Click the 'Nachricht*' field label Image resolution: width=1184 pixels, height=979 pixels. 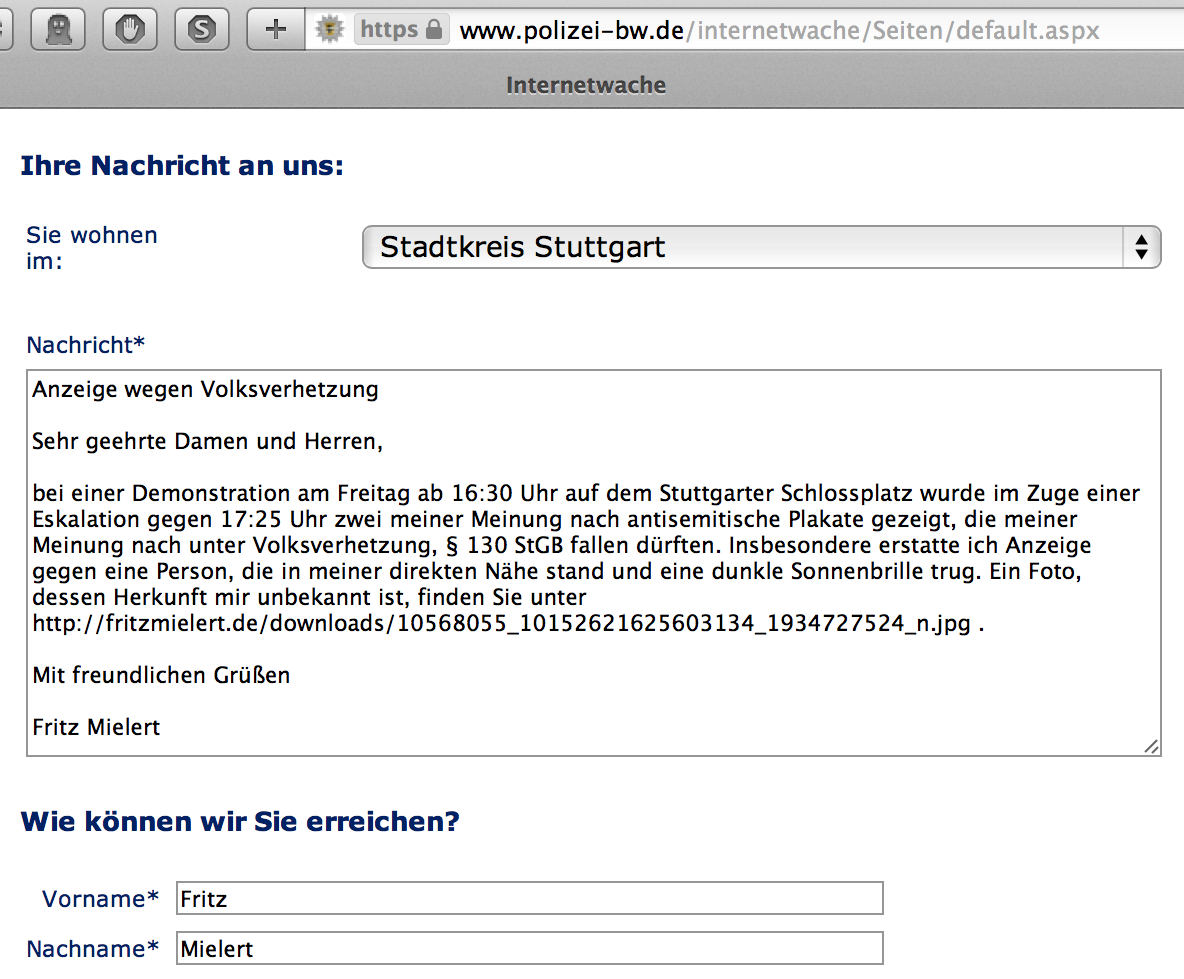[86, 345]
